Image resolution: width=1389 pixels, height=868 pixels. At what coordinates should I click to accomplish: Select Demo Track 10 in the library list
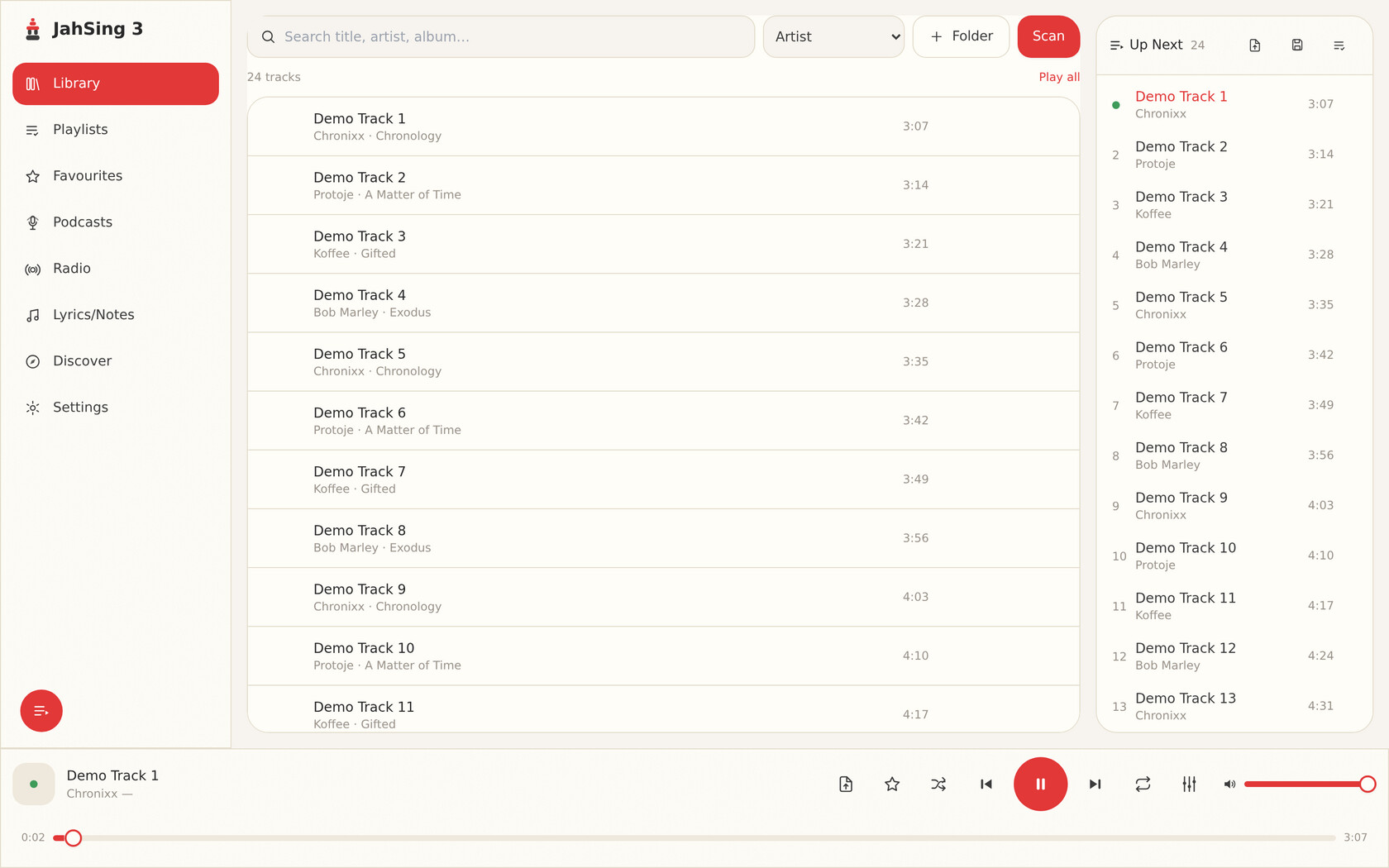tap(663, 656)
